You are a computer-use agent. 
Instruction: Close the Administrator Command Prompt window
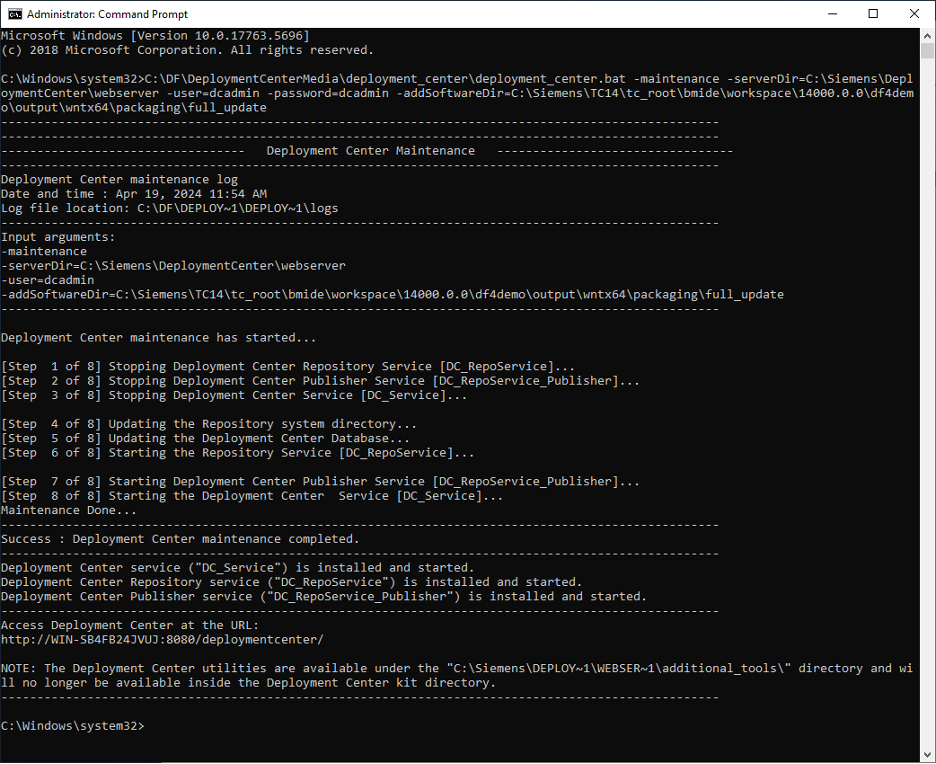pyautogui.click(x=913, y=13)
